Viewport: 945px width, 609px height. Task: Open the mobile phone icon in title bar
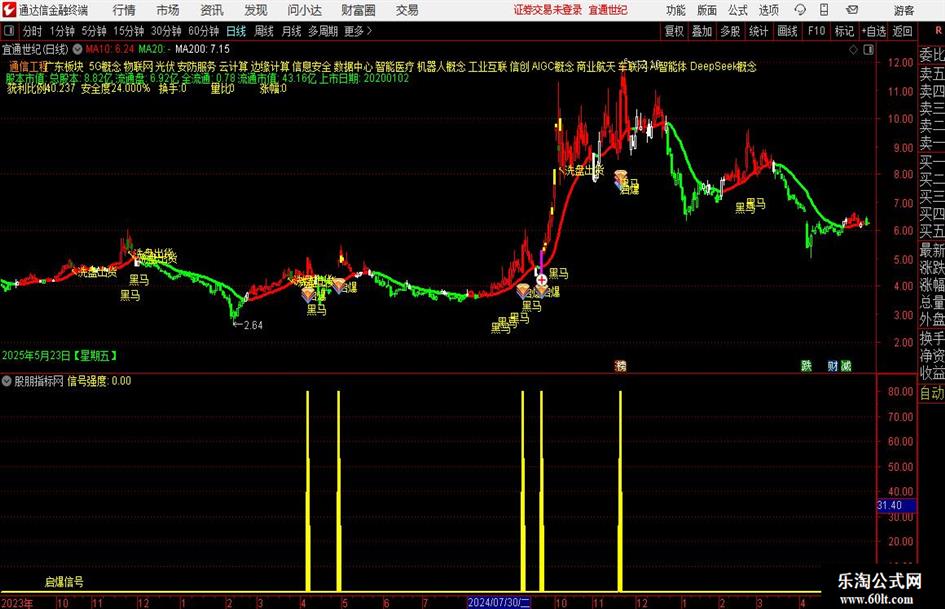tap(824, 10)
